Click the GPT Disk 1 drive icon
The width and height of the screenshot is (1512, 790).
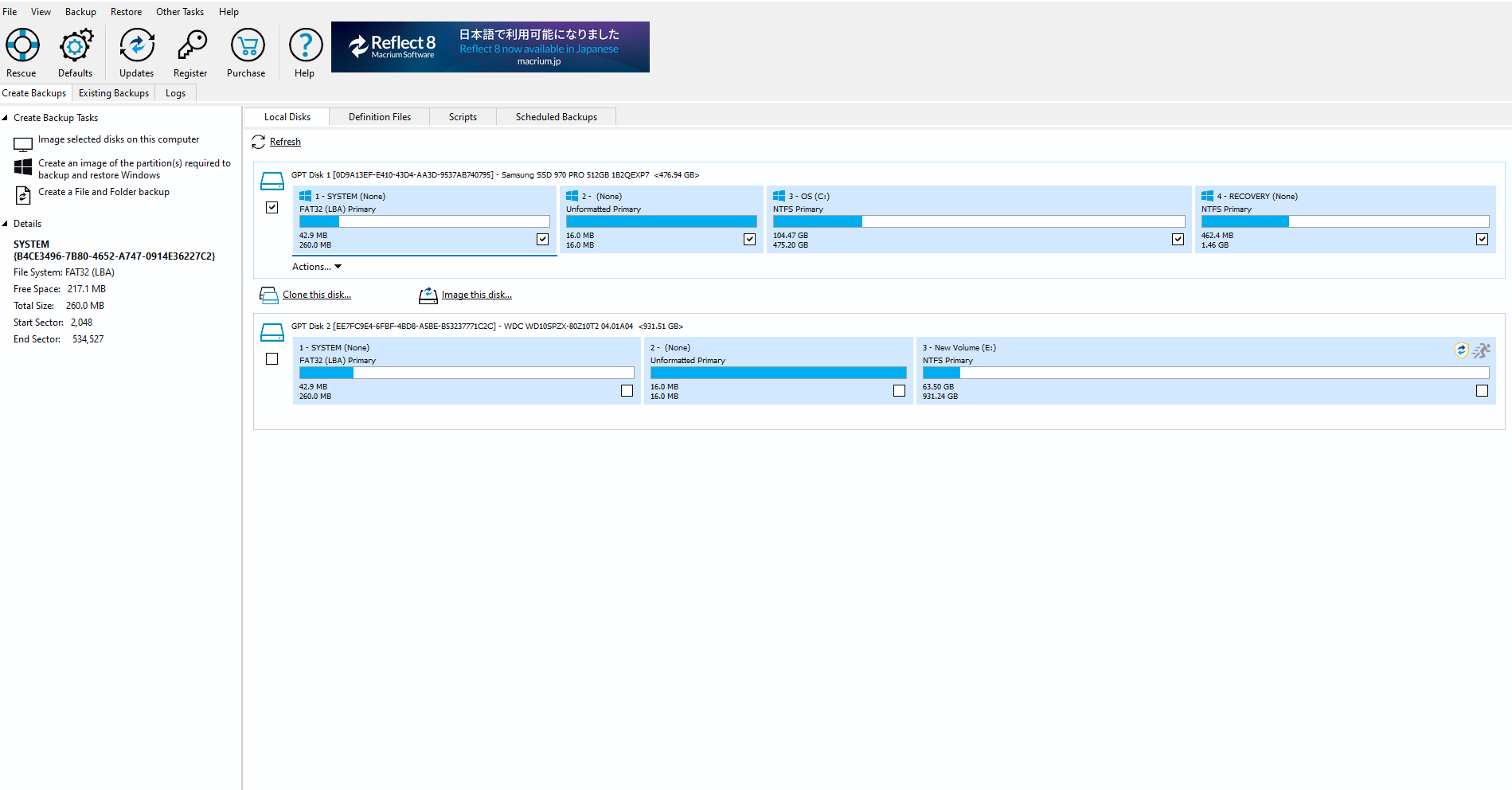[x=272, y=181]
